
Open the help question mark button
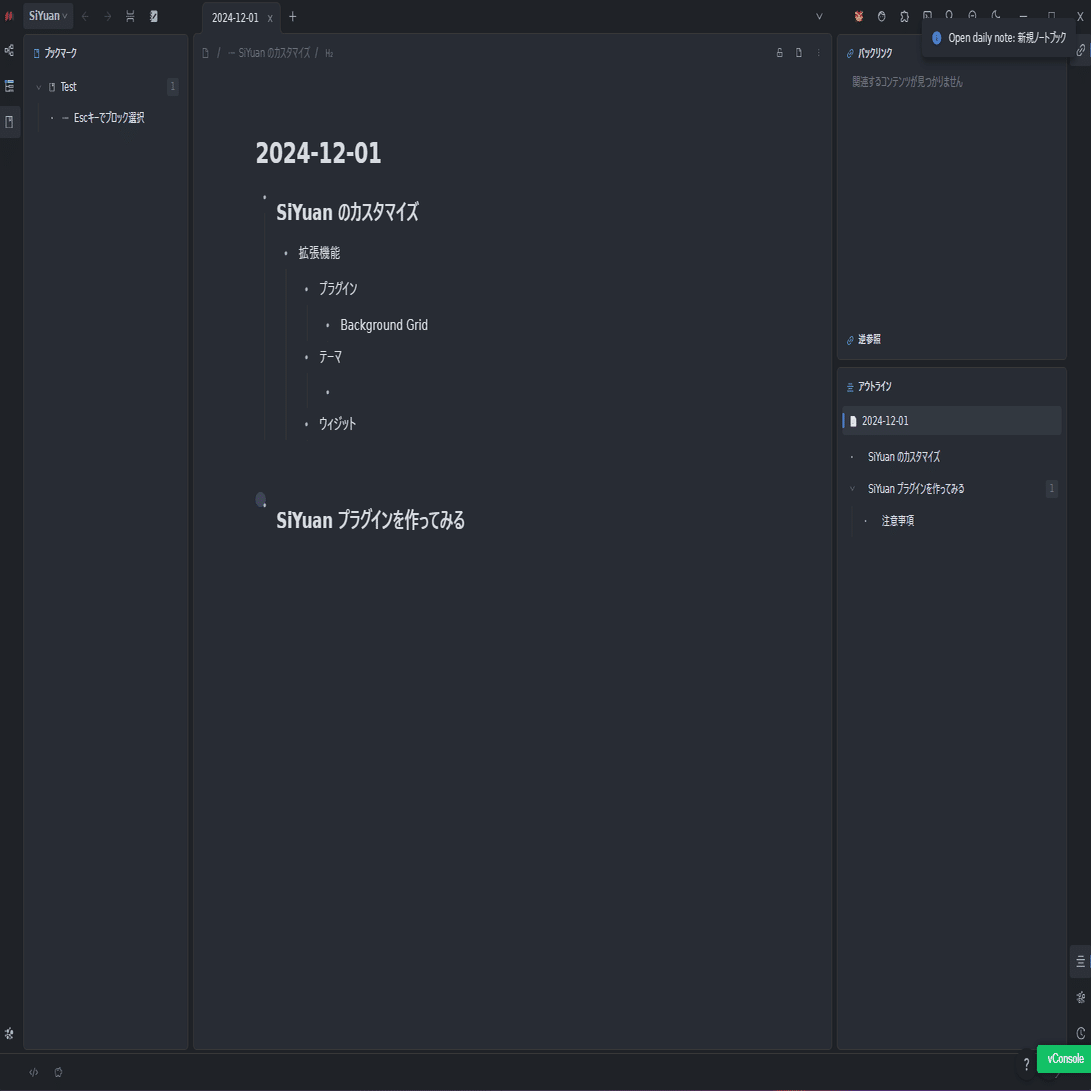coord(1026,1065)
